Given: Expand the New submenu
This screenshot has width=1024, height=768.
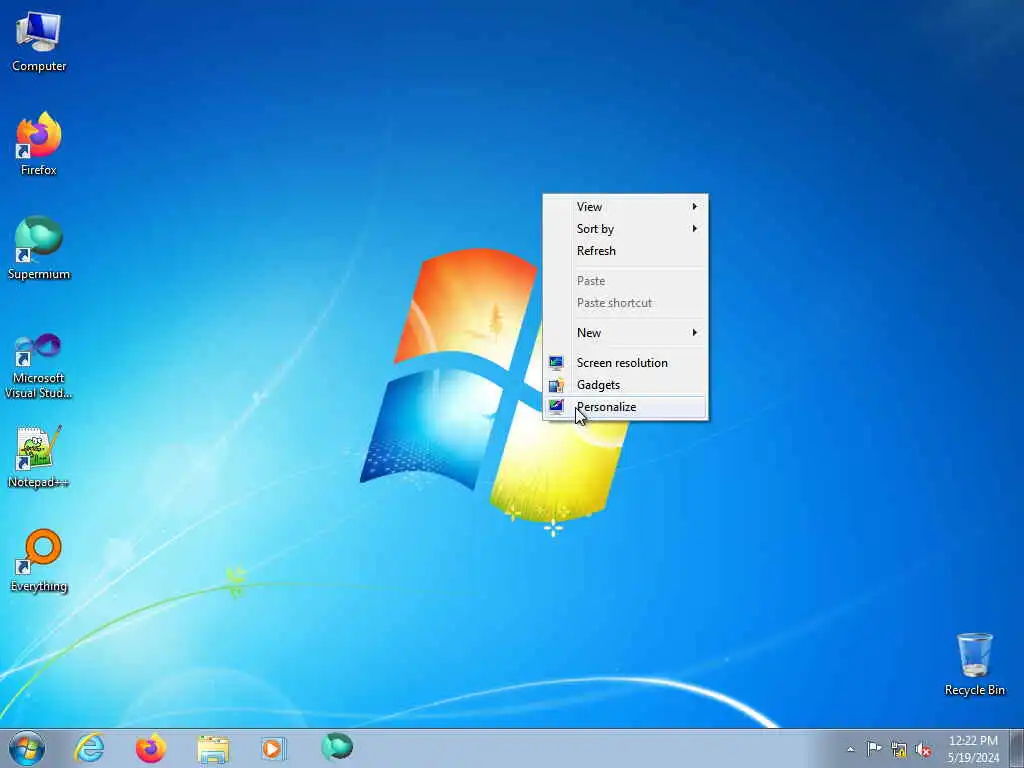Looking at the screenshot, I should pyautogui.click(x=626, y=332).
